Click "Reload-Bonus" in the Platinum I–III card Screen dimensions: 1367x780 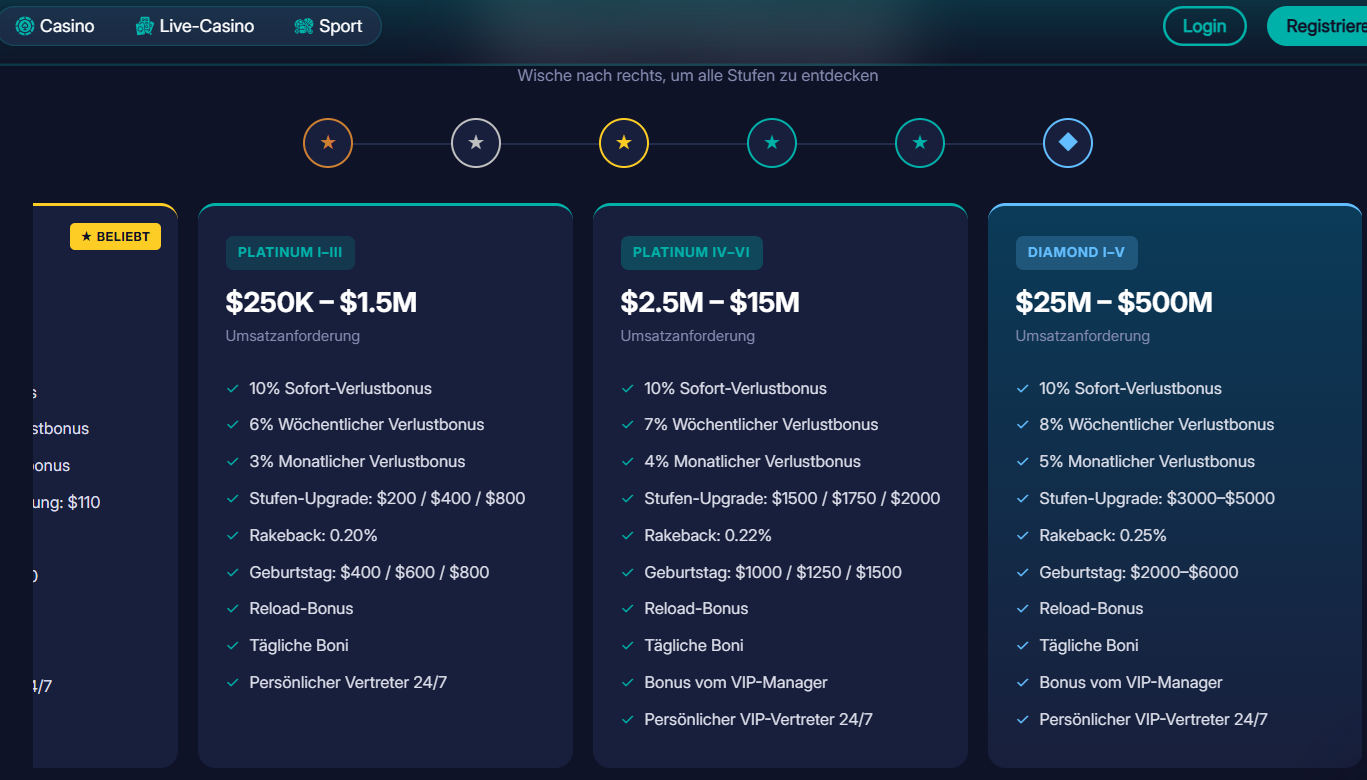tap(301, 609)
